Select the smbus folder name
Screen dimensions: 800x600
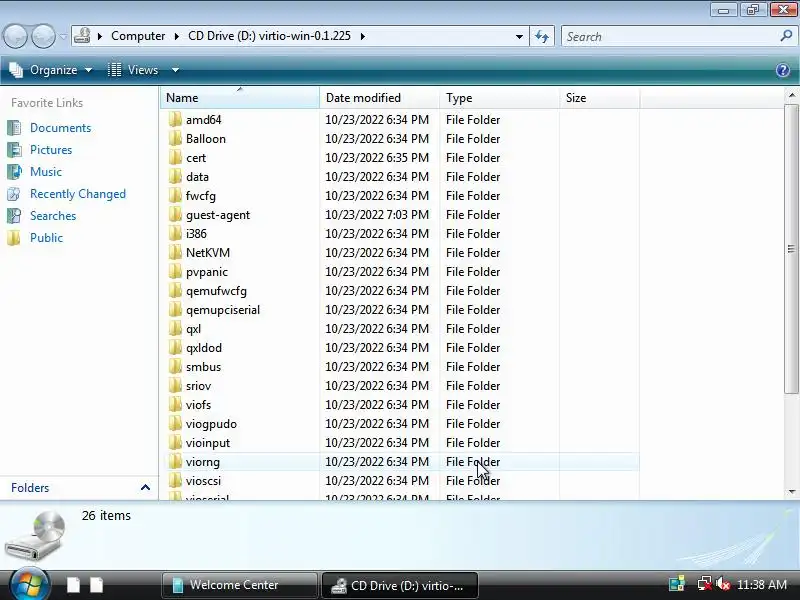(203, 367)
